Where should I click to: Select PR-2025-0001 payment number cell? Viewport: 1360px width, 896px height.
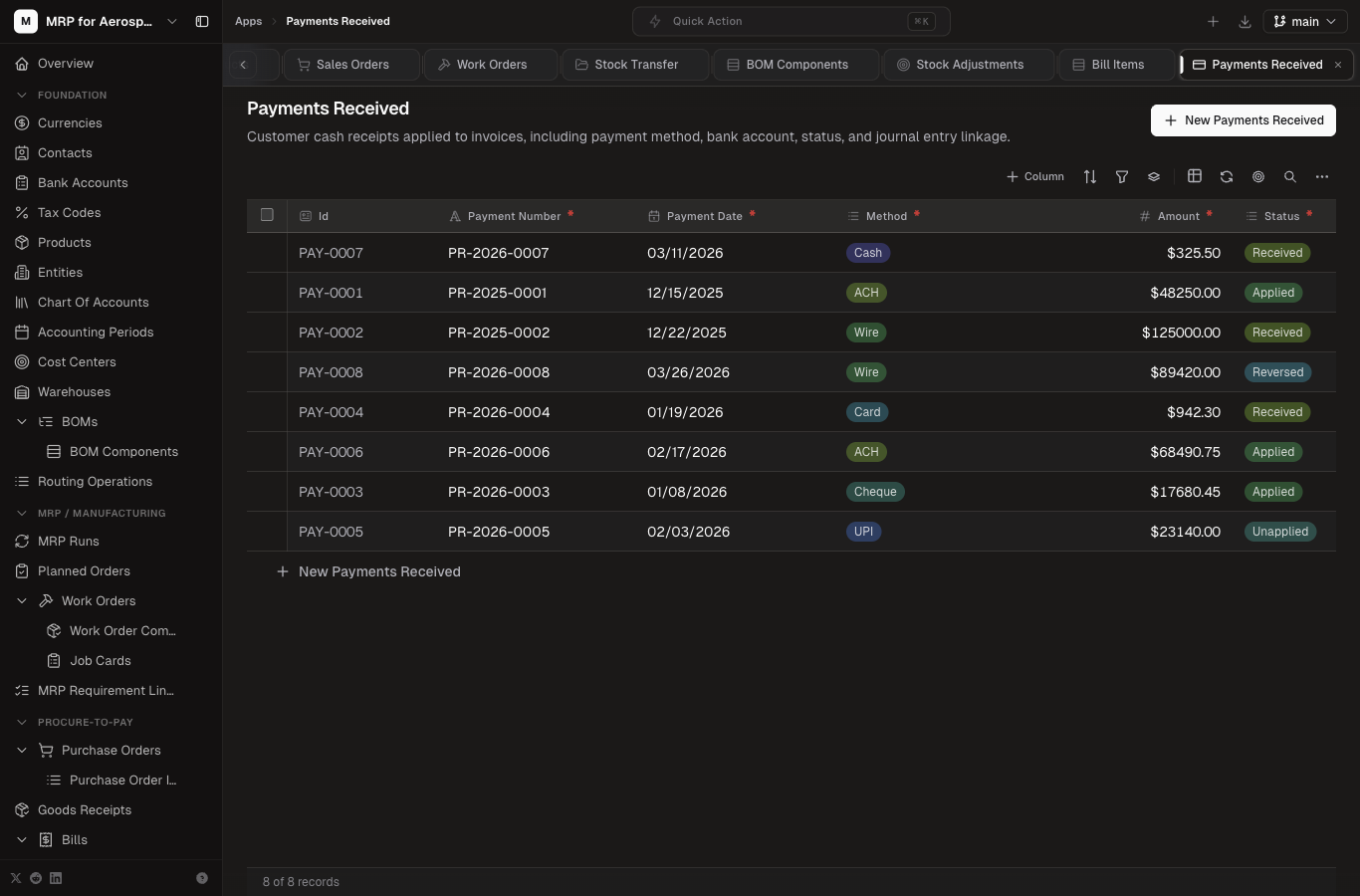point(538,293)
